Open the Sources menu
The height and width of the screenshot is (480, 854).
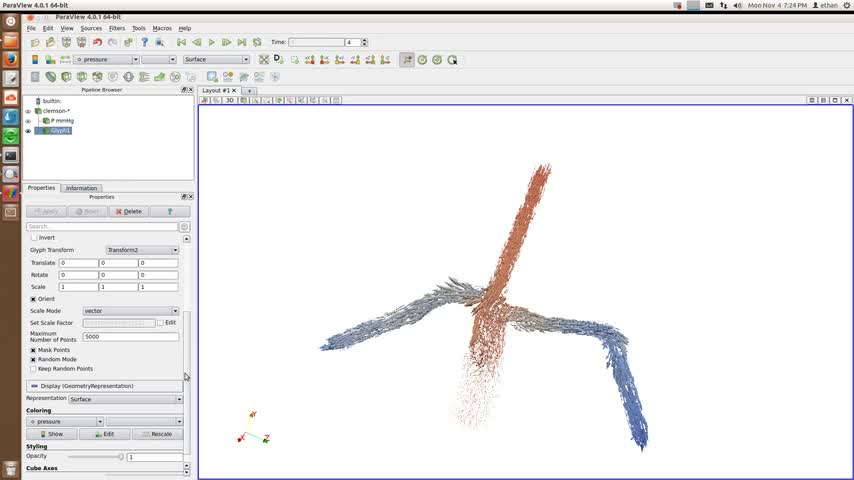coord(91,28)
